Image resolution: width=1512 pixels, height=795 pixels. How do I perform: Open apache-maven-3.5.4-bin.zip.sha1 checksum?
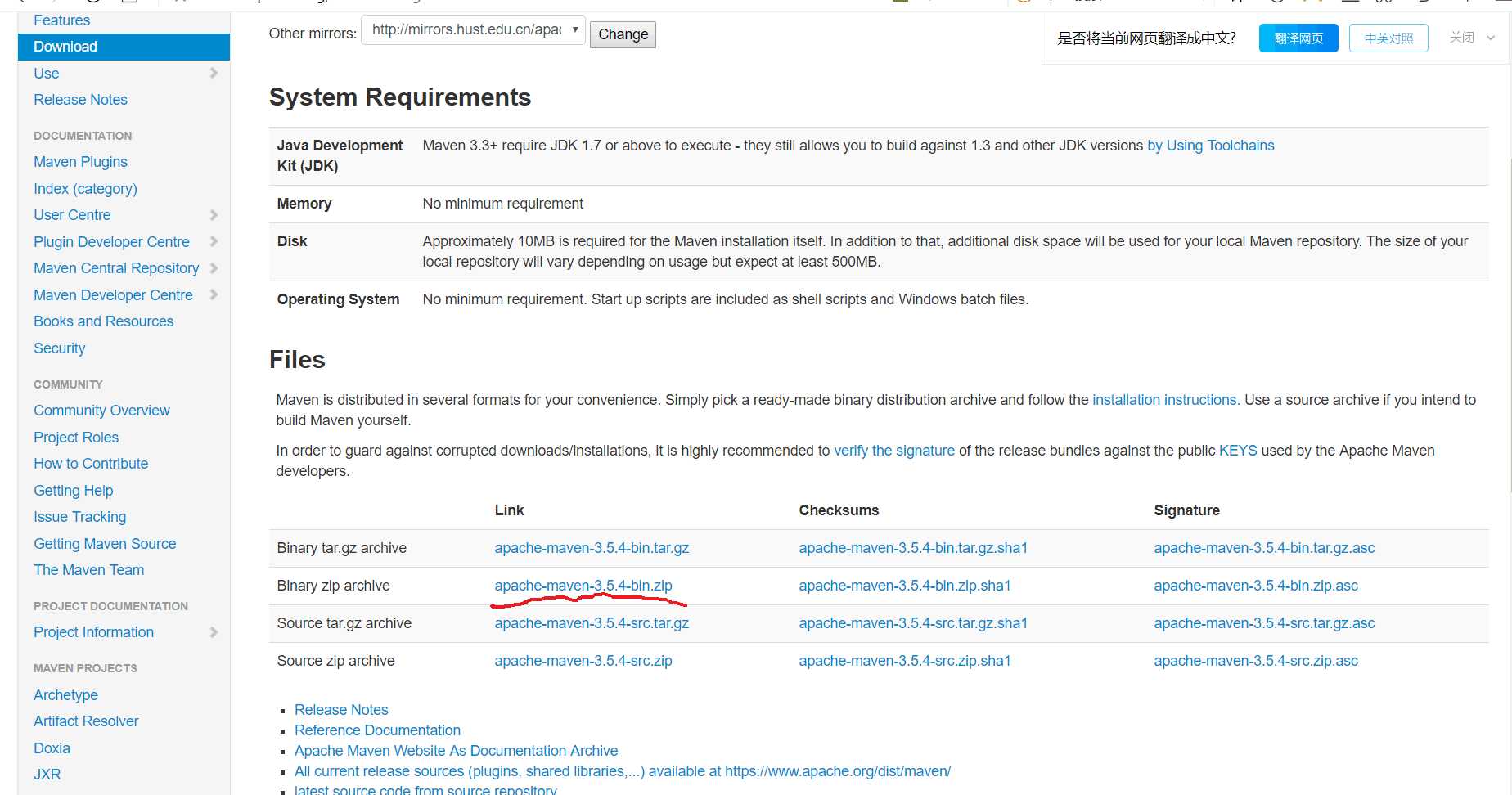[x=905, y=586]
